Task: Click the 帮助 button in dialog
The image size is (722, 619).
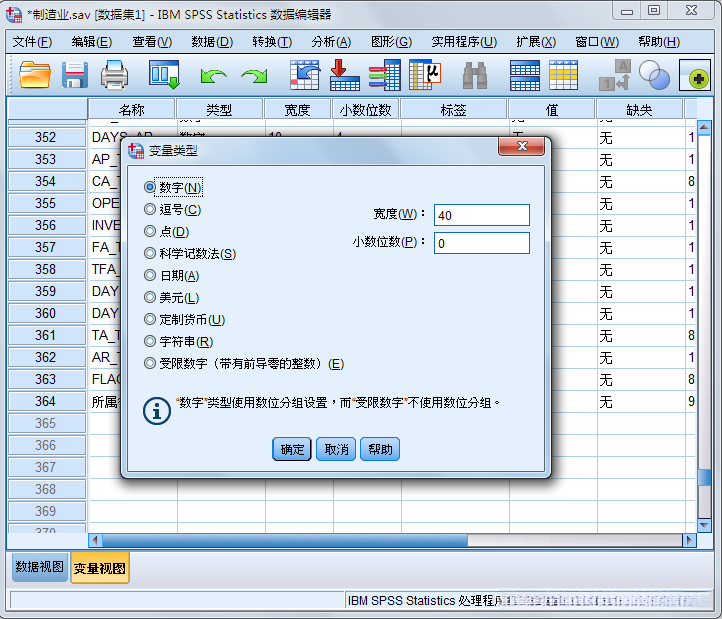Action: point(380,449)
